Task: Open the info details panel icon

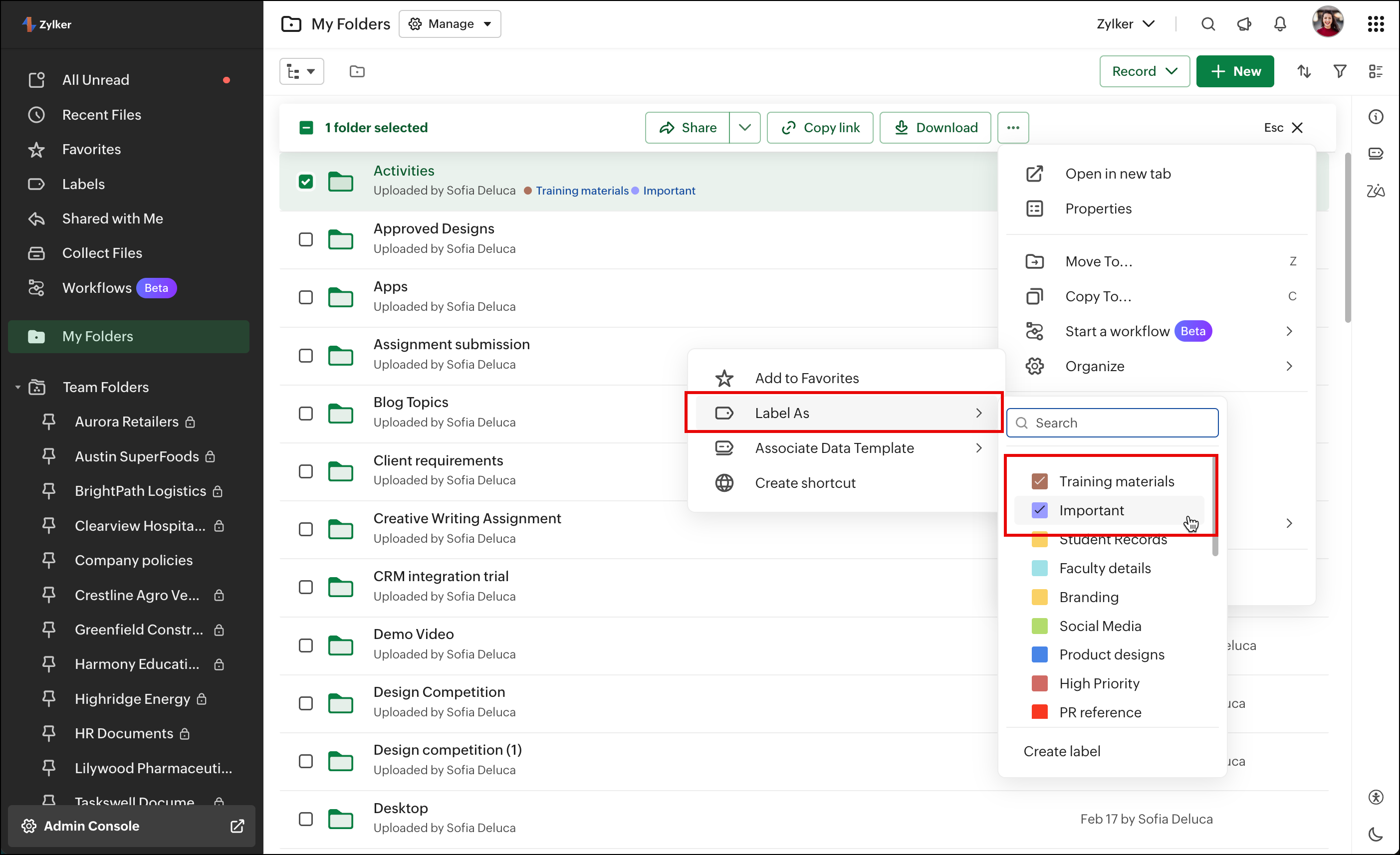Action: (x=1376, y=117)
